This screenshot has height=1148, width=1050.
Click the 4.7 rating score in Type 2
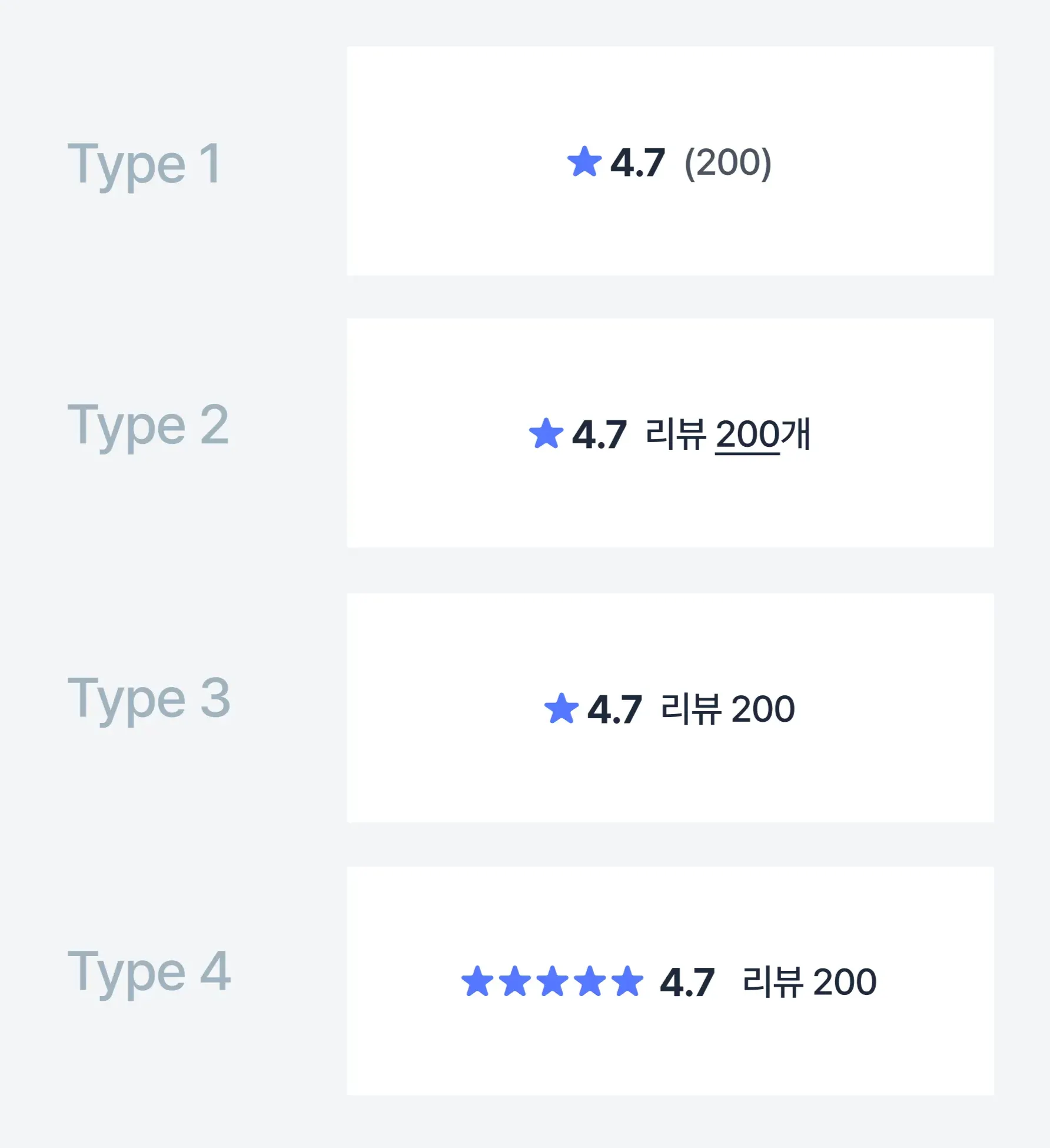[x=599, y=435]
